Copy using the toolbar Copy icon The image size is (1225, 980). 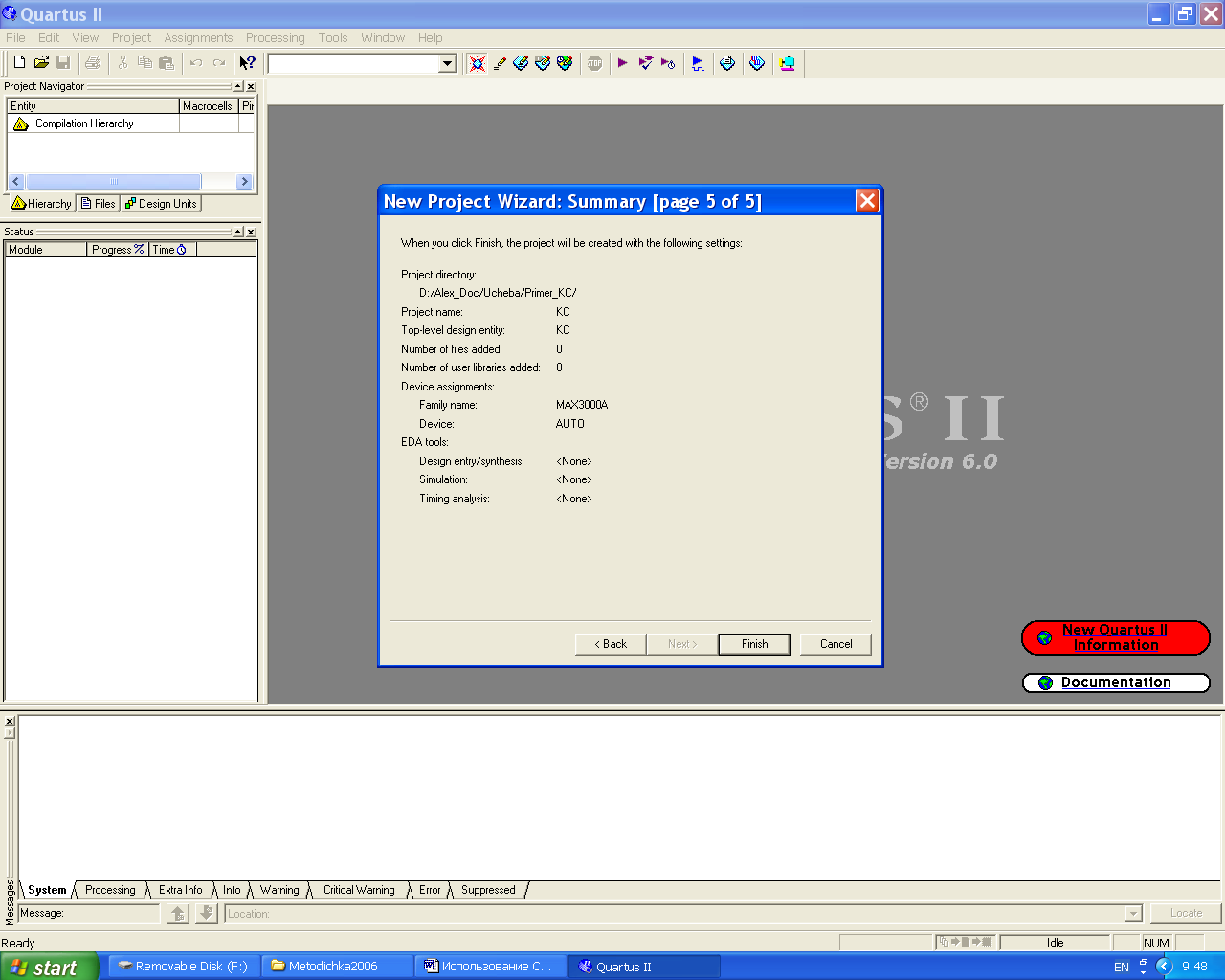point(145,63)
